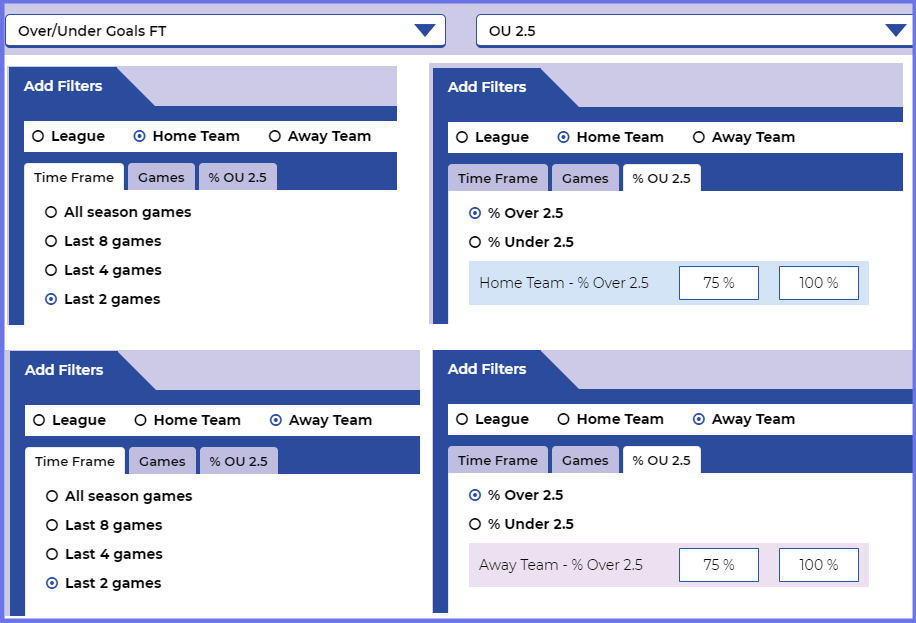
Task: Switch to % OU 2.5 tab in bottom-left panel
Action: (239, 461)
